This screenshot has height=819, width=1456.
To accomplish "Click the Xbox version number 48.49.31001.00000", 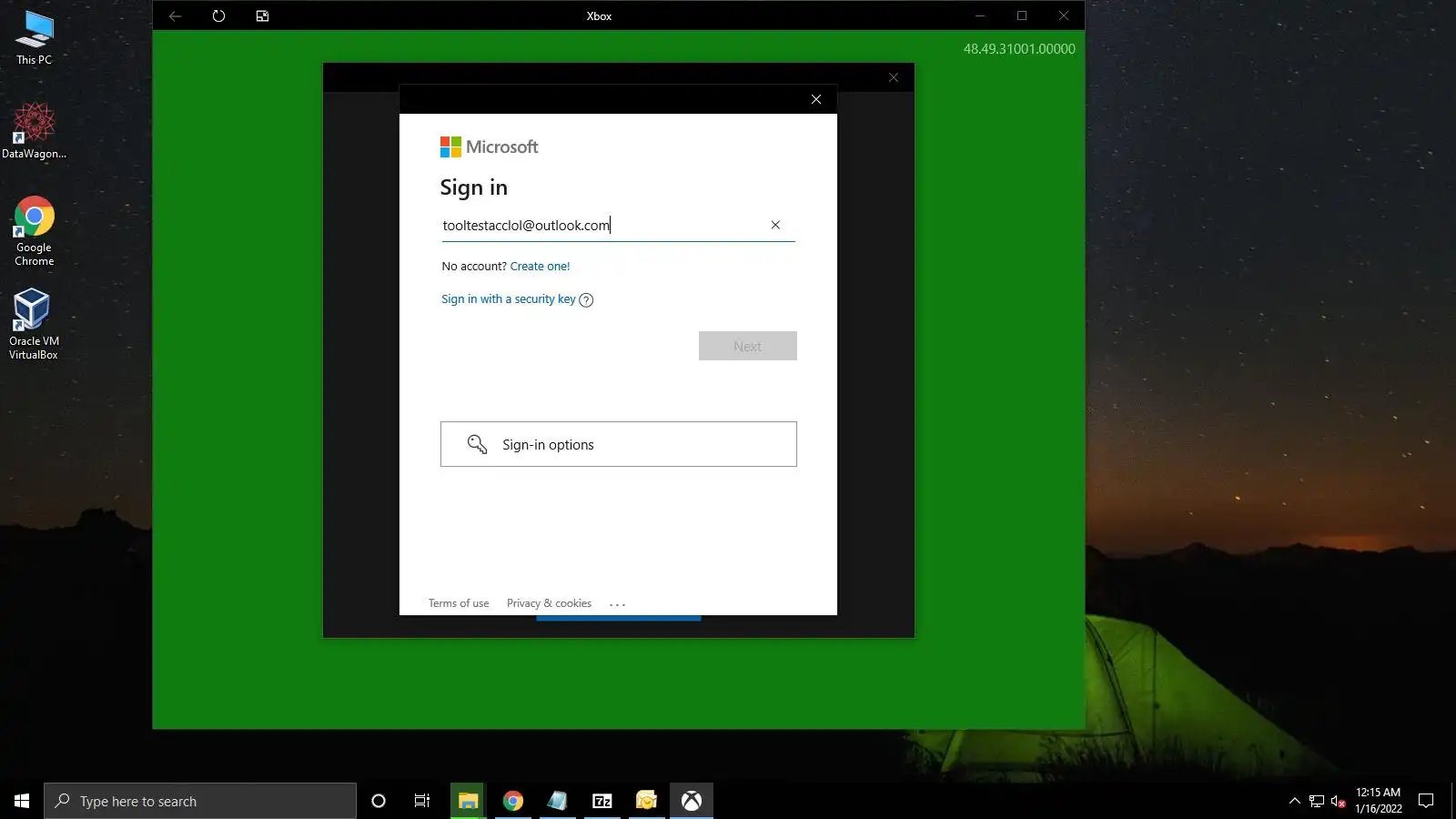I will click(1019, 49).
